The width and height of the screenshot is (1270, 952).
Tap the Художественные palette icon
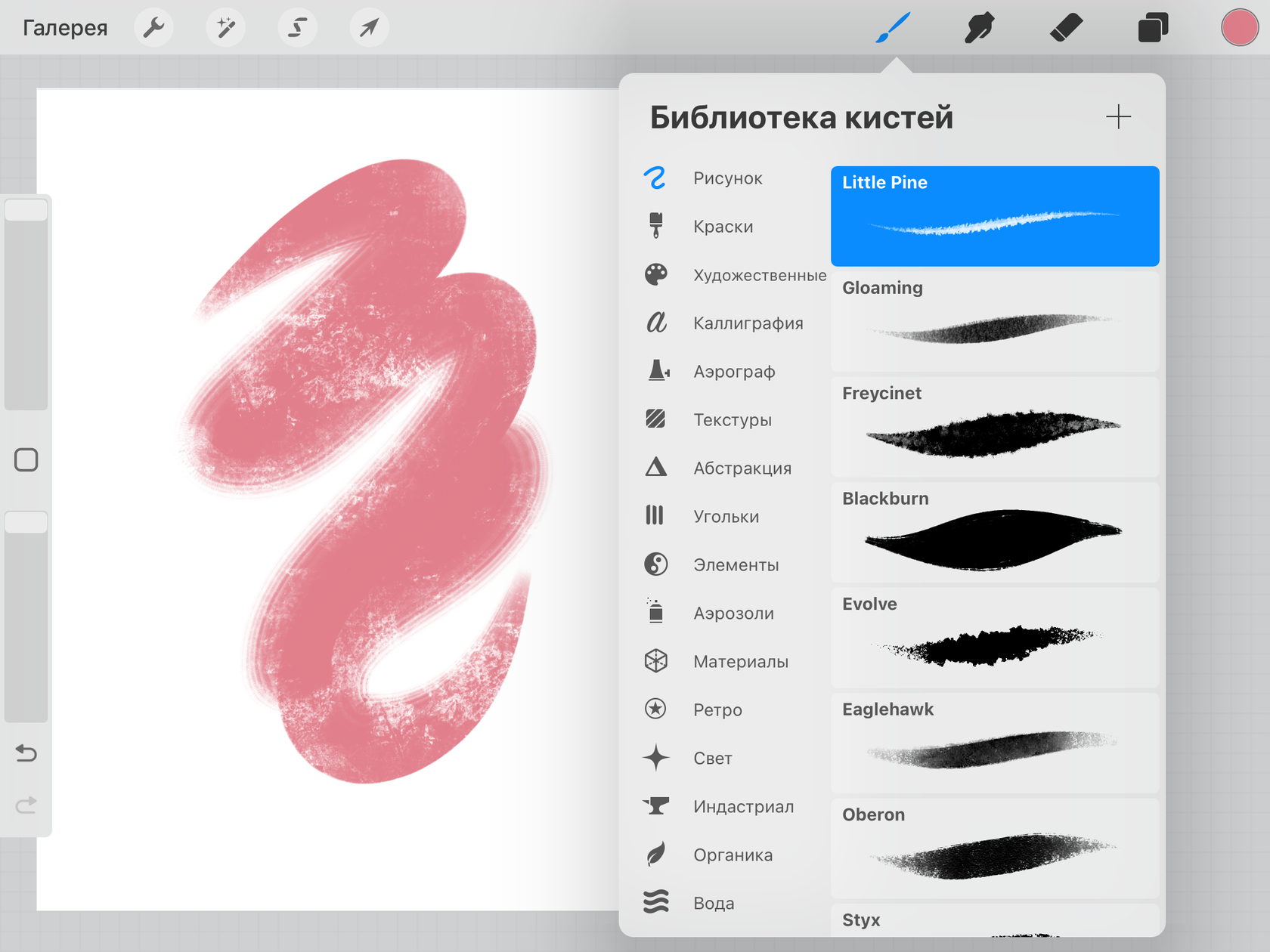[655, 274]
